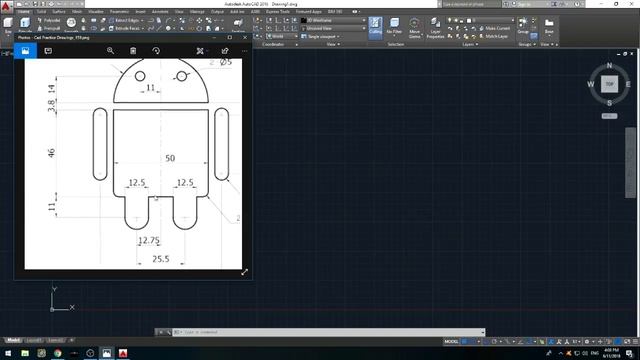Image resolution: width=640 pixels, height=360 pixels.
Task: Open the Windows Start menu
Action: pos(8,353)
